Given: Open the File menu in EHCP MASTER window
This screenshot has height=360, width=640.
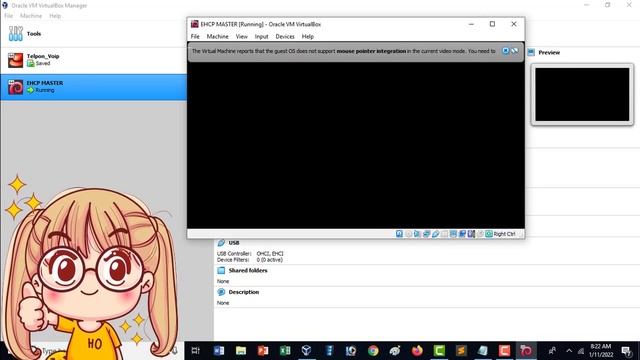Looking at the screenshot, I should click(195, 36).
